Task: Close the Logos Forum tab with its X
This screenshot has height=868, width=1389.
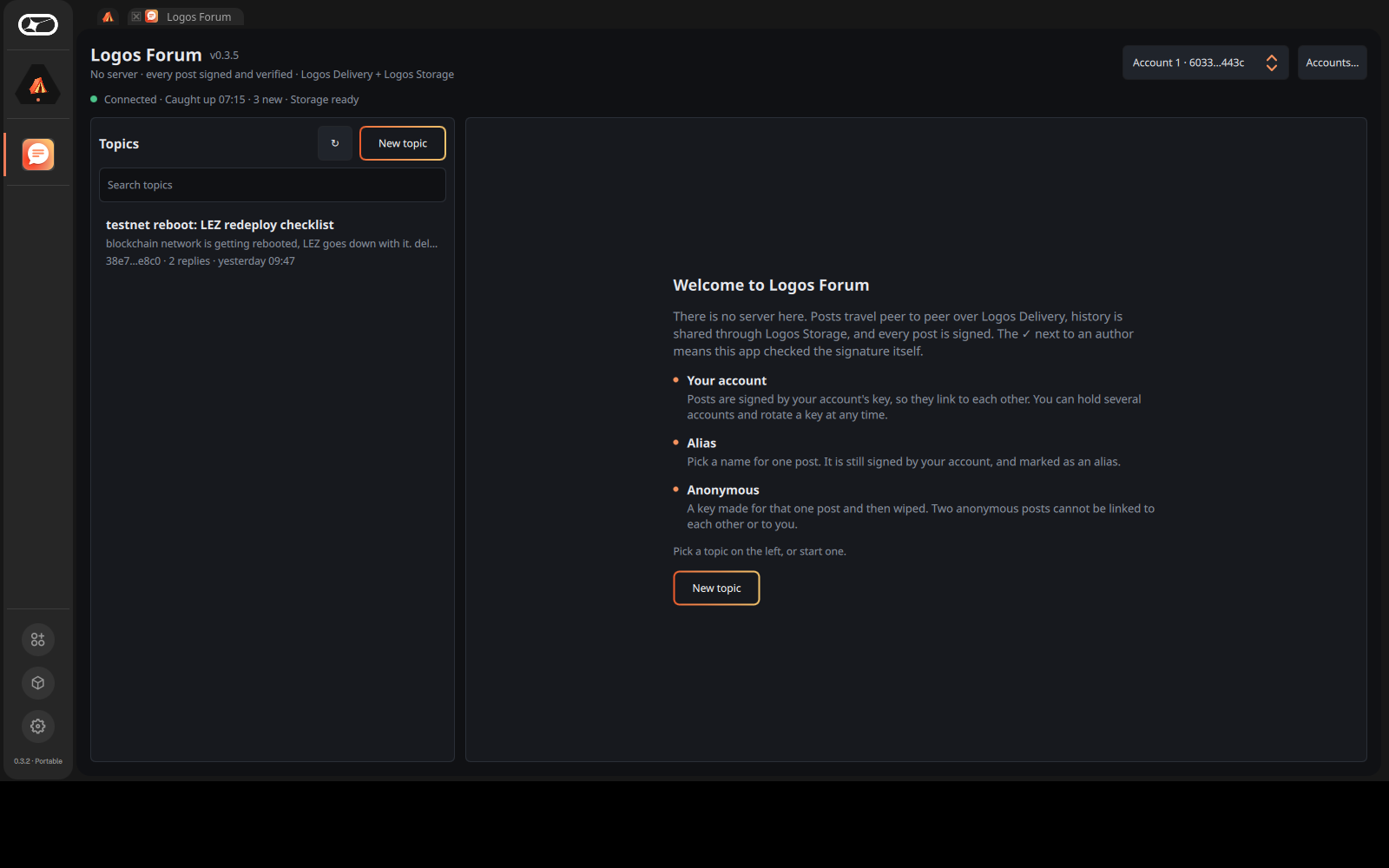Action: [x=136, y=16]
